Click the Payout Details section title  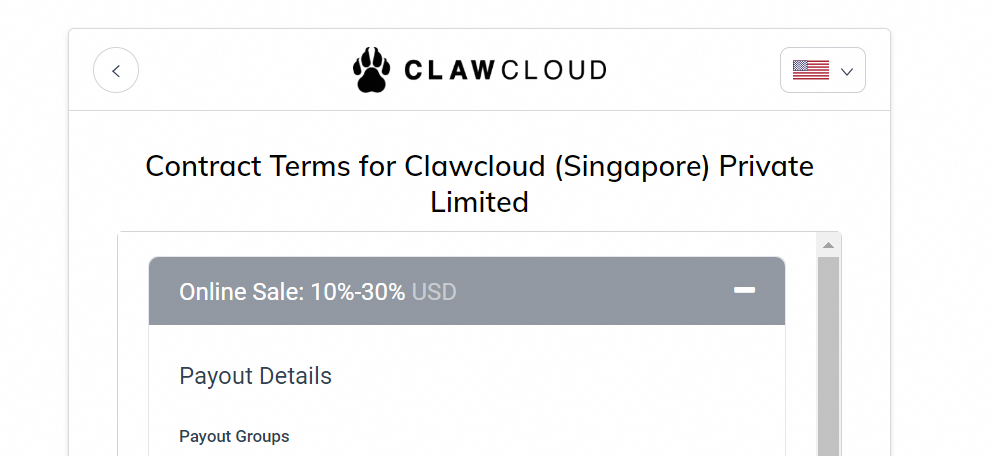[255, 376]
